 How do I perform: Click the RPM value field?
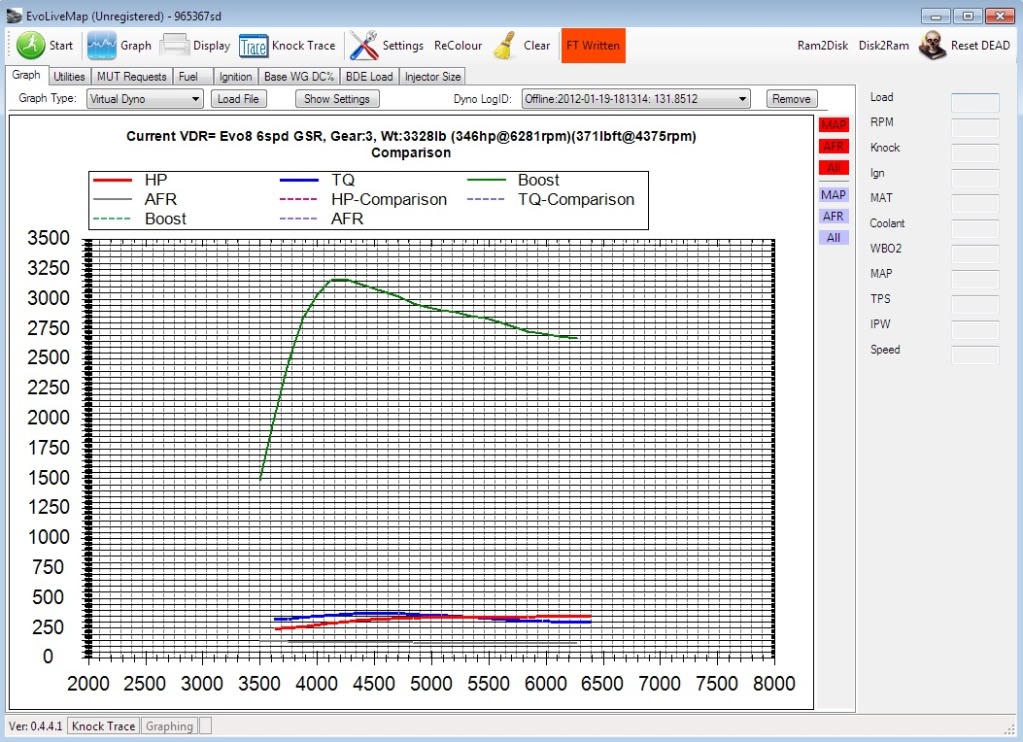(975, 127)
